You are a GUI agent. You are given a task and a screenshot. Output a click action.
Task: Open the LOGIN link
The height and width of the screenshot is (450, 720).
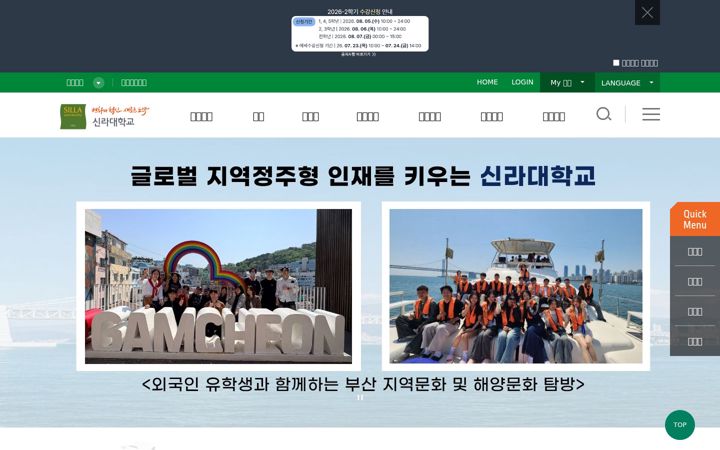click(523, 82)
